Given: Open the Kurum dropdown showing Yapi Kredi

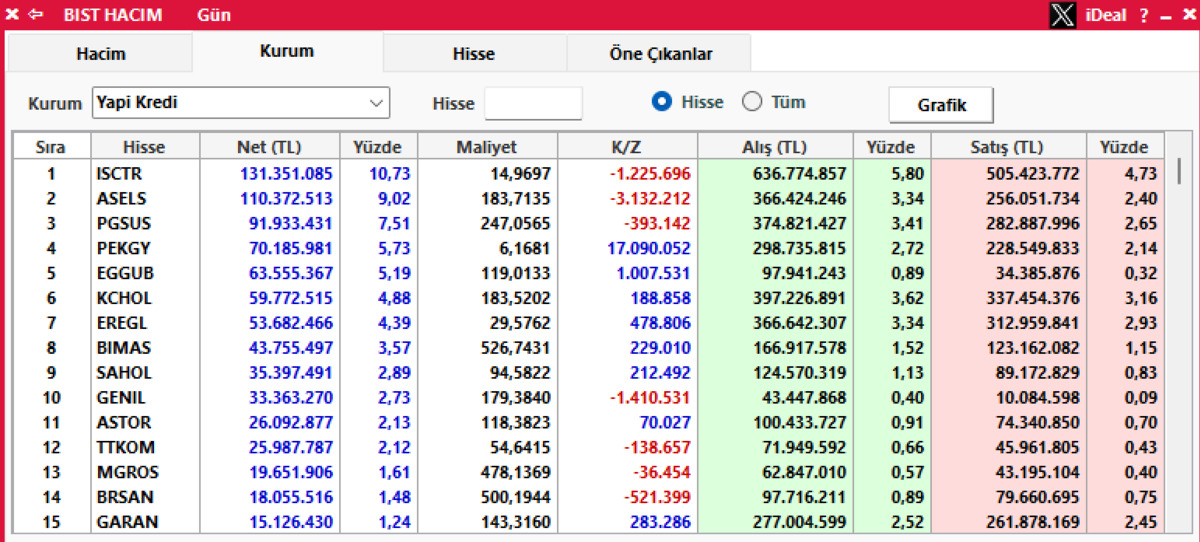Looking at the screenshot, I should point(240,102).
